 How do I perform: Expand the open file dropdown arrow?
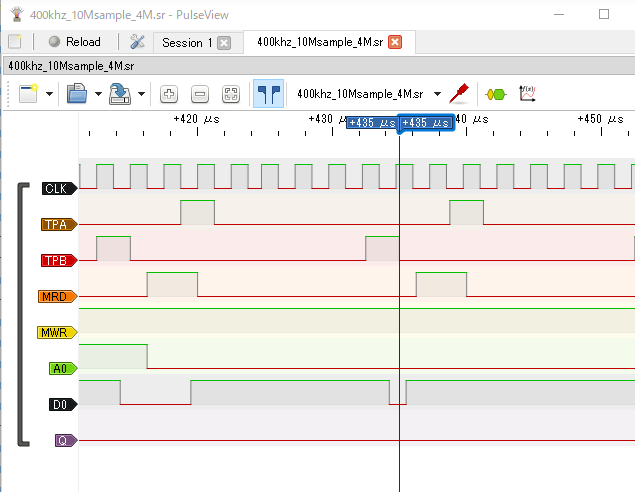click(98, 94)
